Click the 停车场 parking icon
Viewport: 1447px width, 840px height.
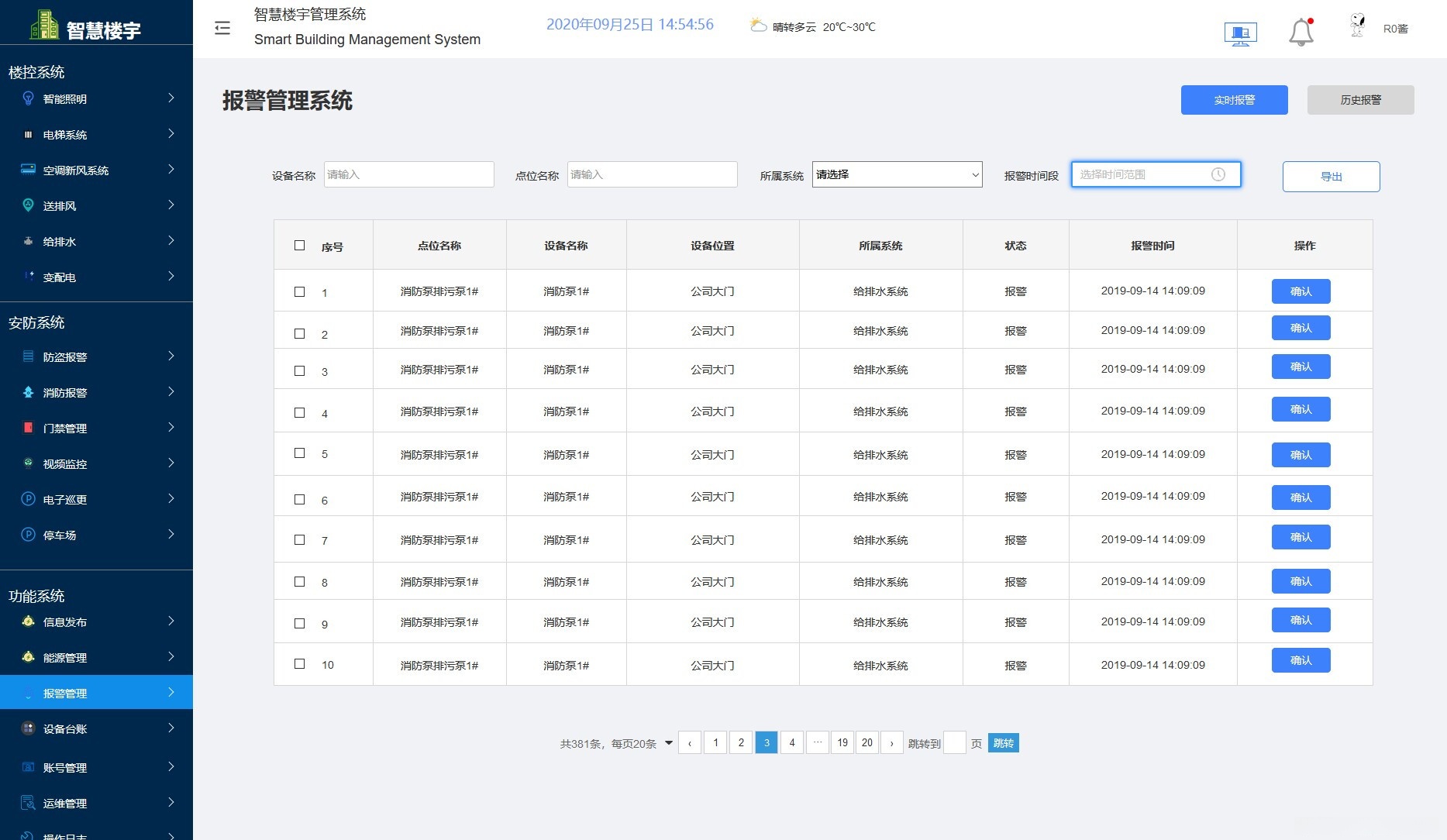click(x=28, y=535)
